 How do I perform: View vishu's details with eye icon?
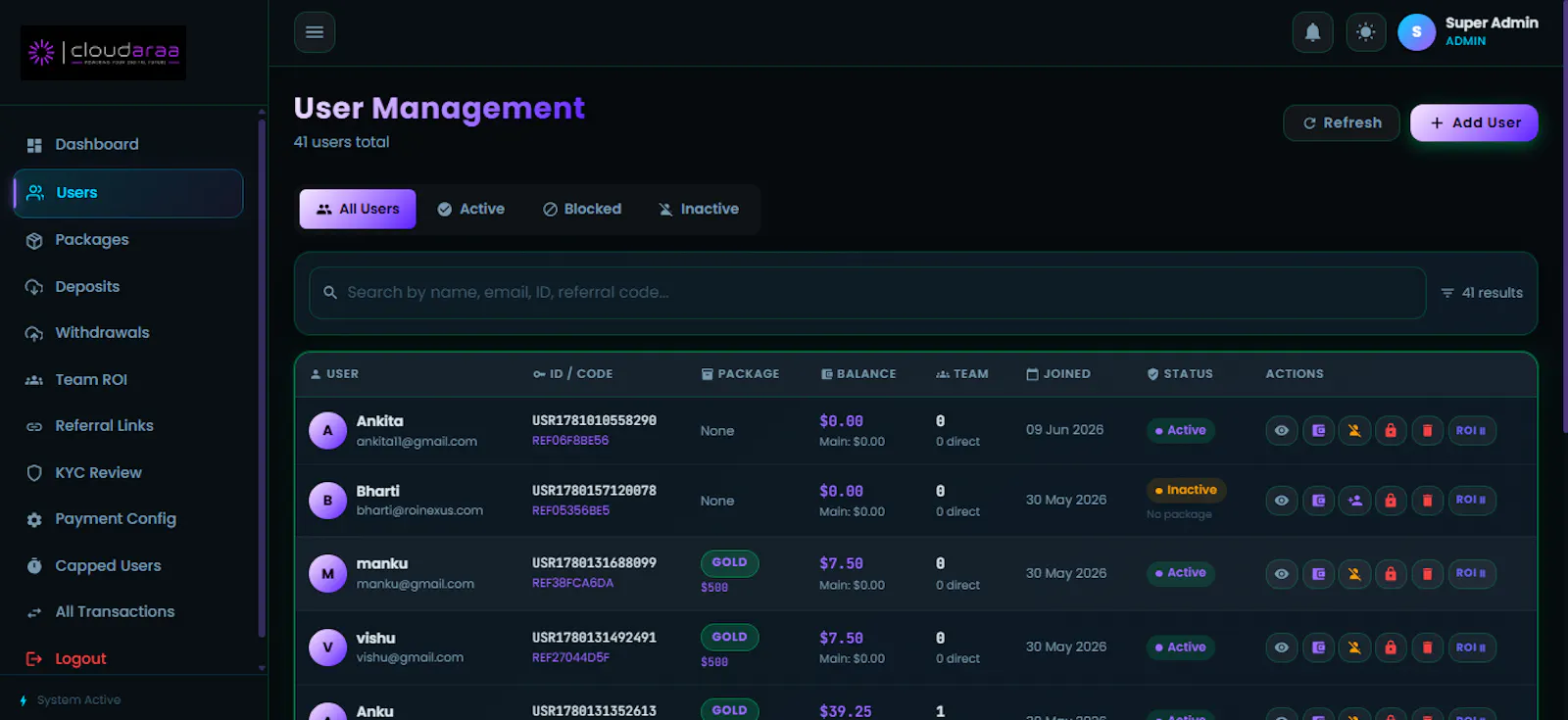tap(1281, 648)
